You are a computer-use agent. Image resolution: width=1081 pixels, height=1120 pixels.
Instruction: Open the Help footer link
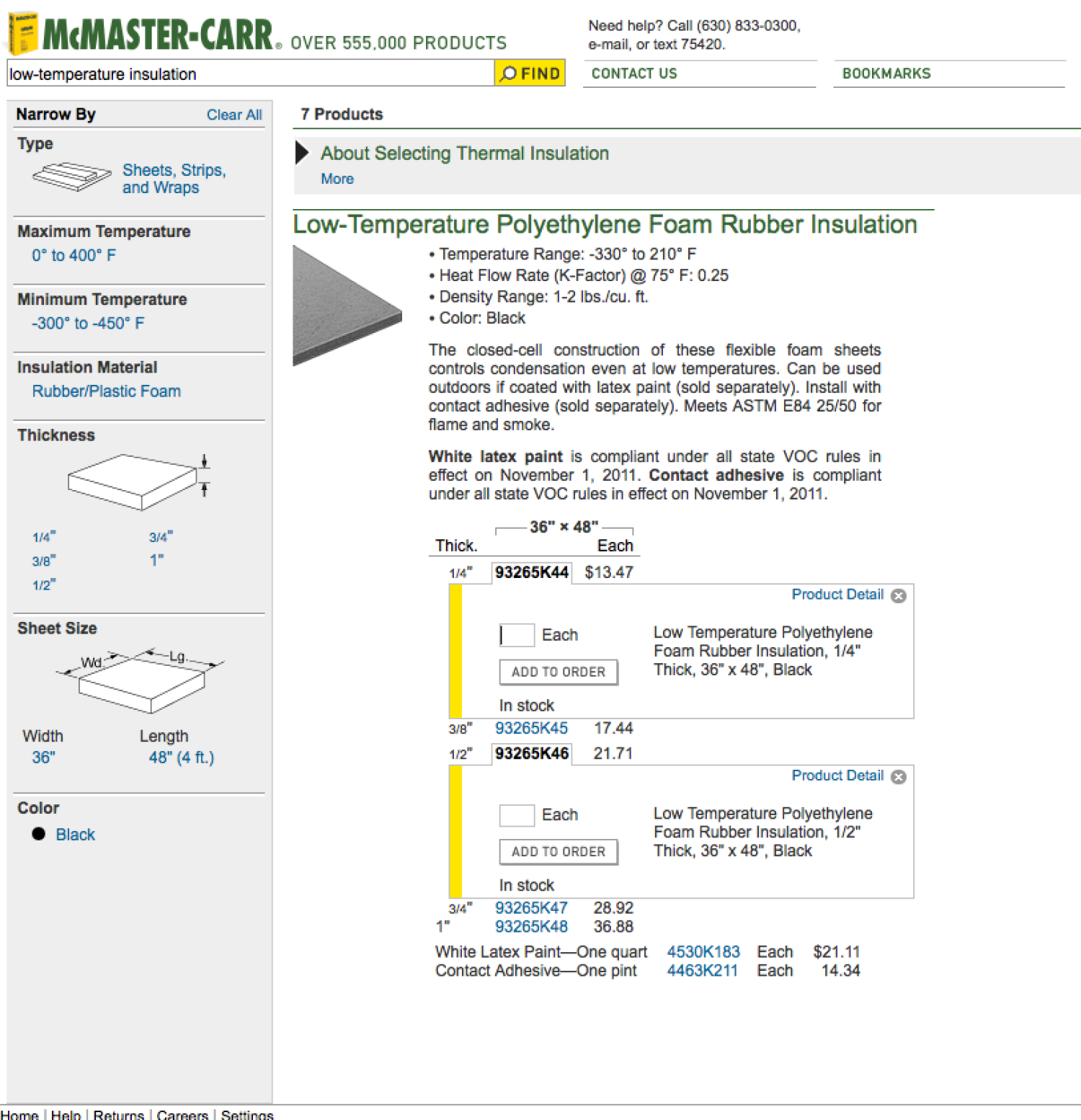click(66, 1114)
